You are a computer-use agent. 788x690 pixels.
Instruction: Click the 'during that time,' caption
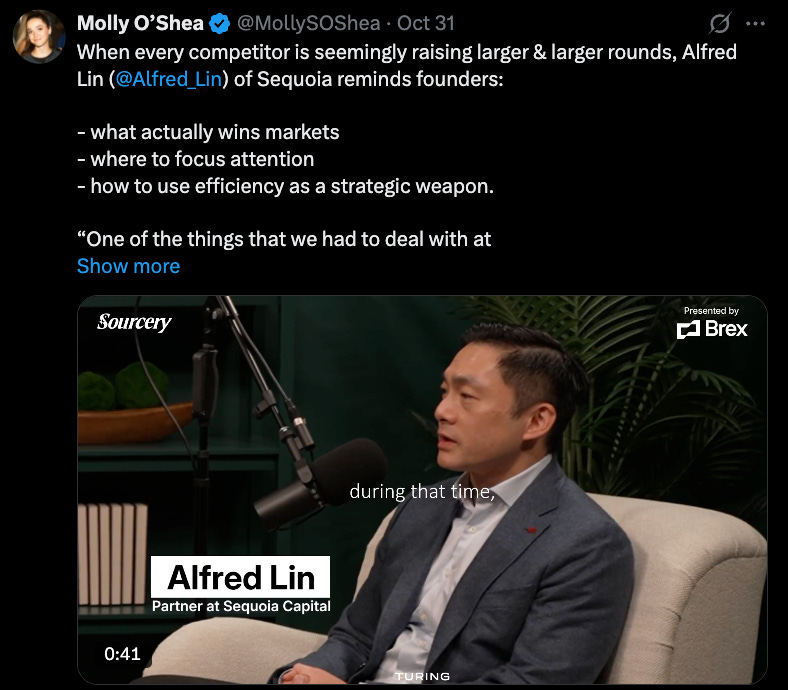coord(422,491)
